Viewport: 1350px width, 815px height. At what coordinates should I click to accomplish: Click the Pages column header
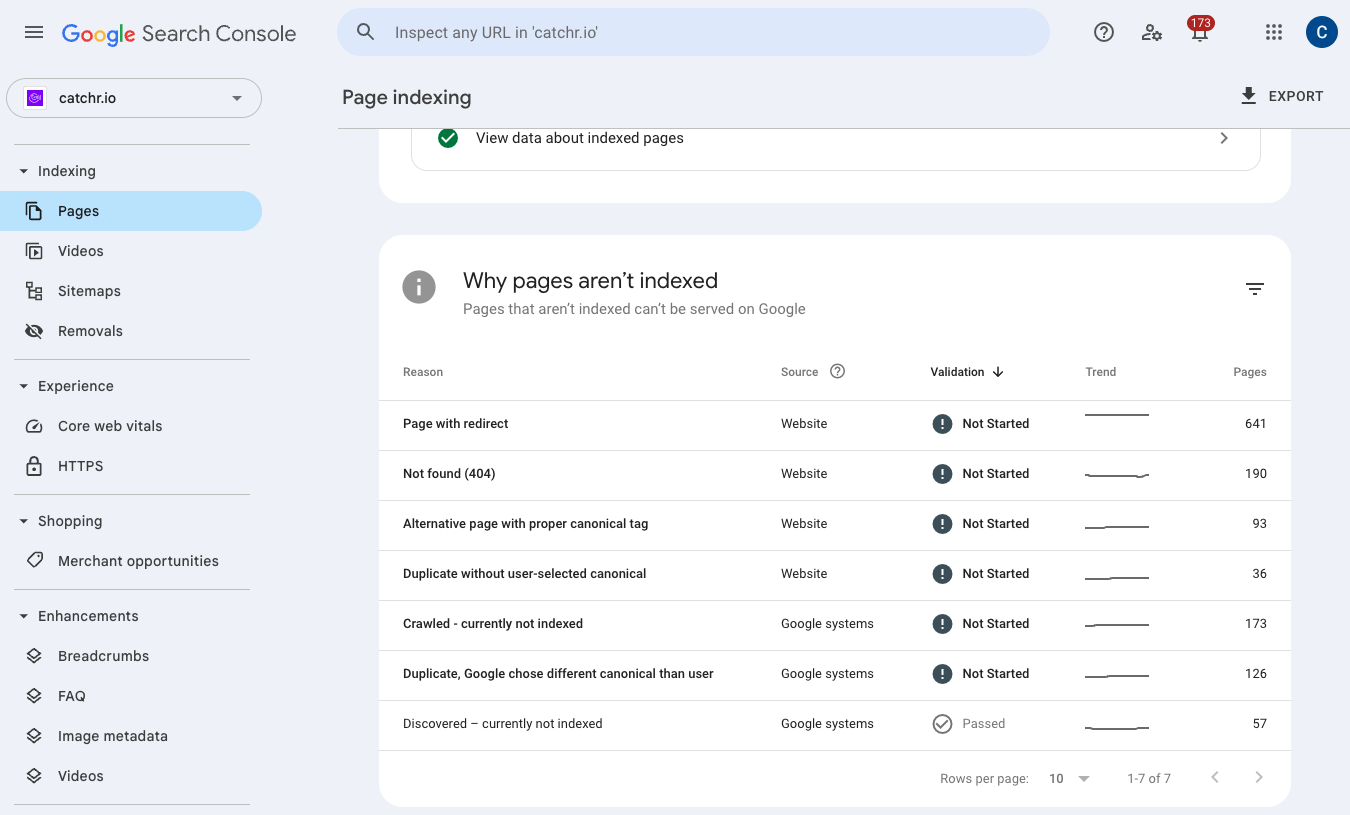click(x=1250, y=372)
